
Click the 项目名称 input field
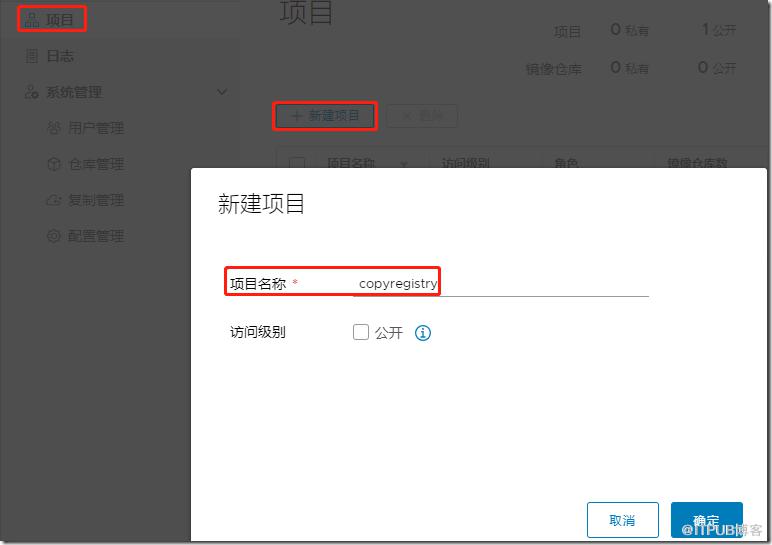point(501,284)
